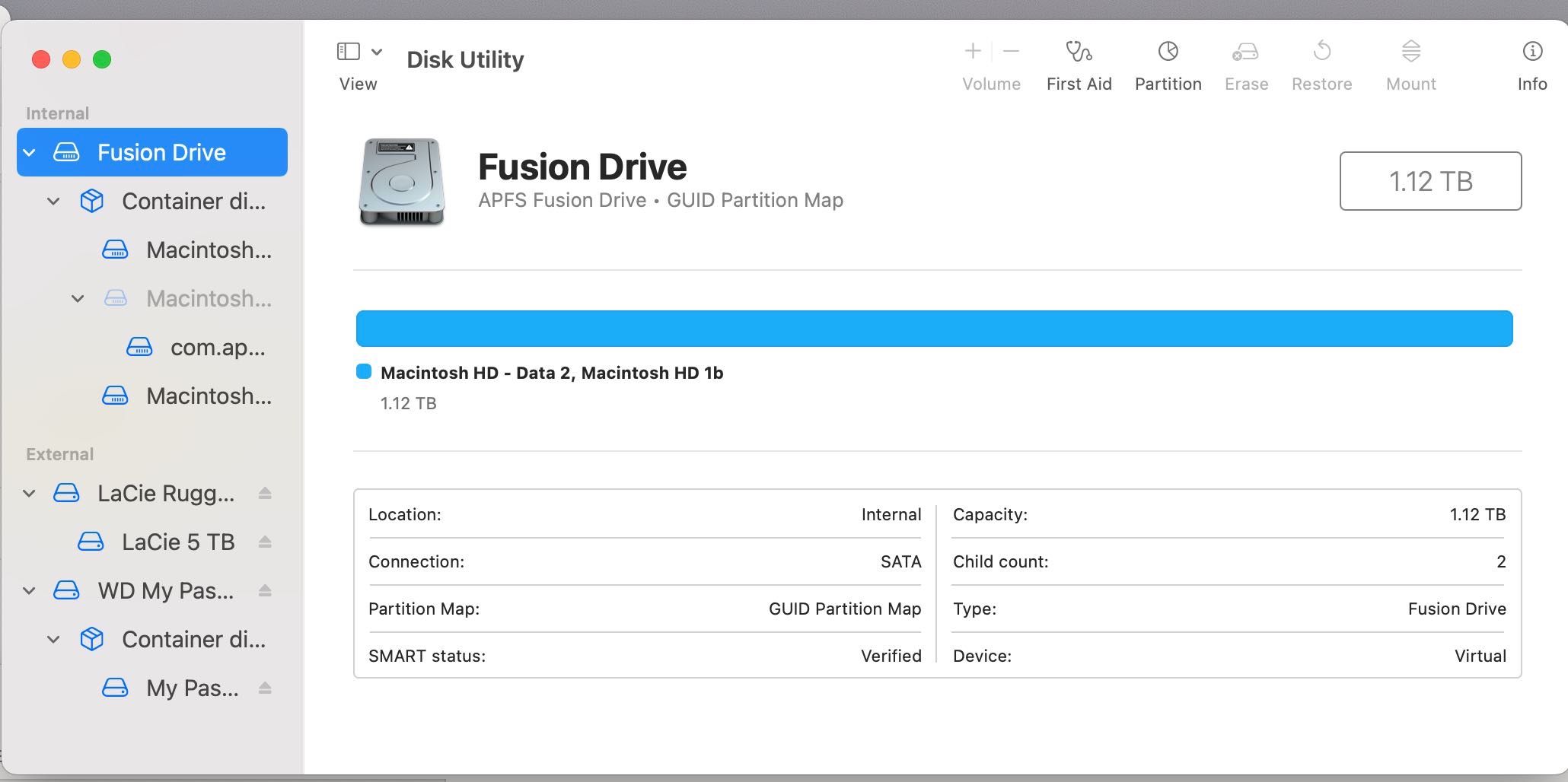Open the View sidebar menu icon
The image size is (1568, 782).
[x=349, y=52]
